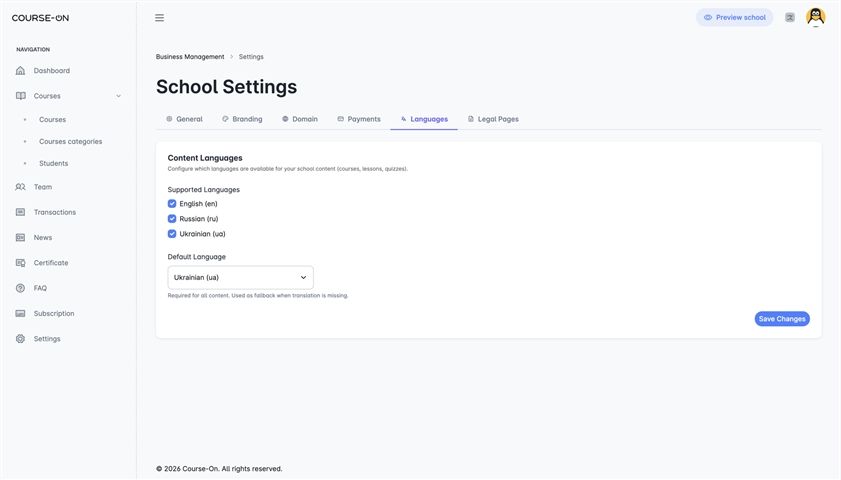Click the Settings gear icon in sidebar
The width and height of the screenshot is (841, 480).
point(20,339)
